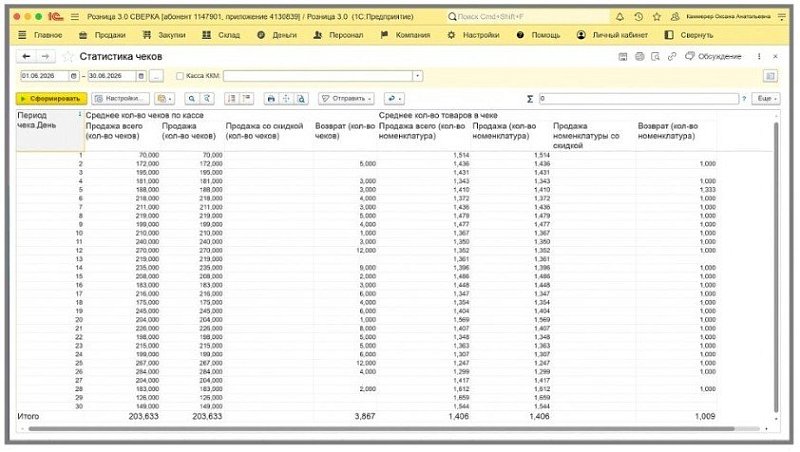Open the Персонал menu
800x452 pixels.
[338, 35]
